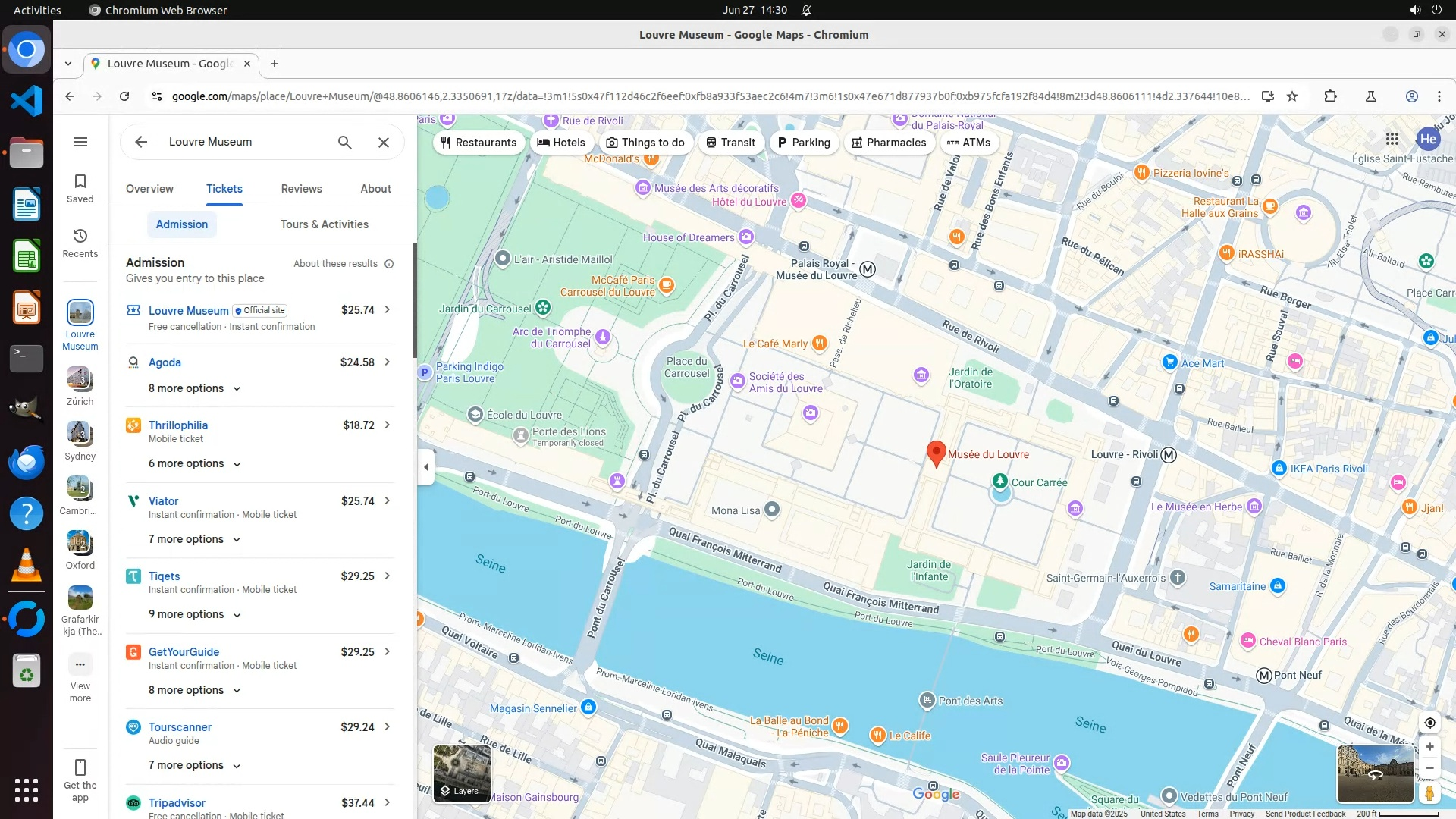Toggle the Transit filter chip
Viewport: 1456px width, 819px height.
pos(730,143)
